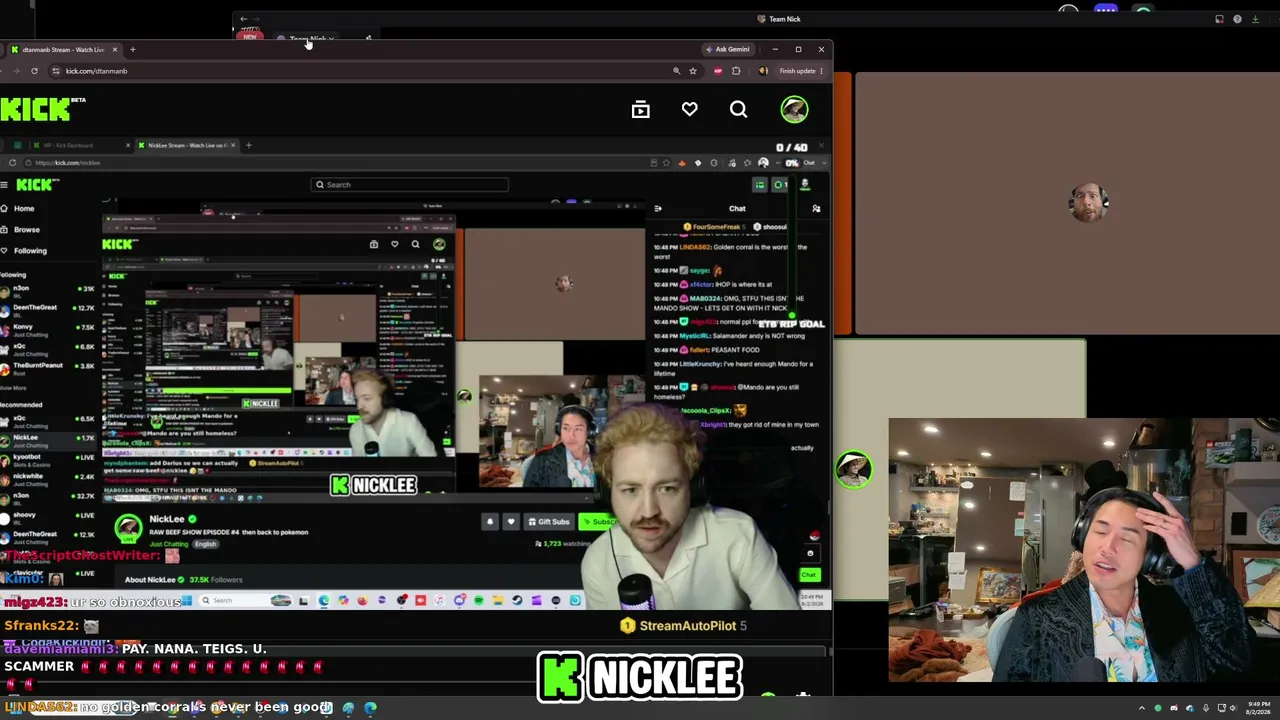Click the small Kick logo beside the hamburger menu
This screenshot has width=1280, height=720.
pyautogui.click(x=38, y=185)
